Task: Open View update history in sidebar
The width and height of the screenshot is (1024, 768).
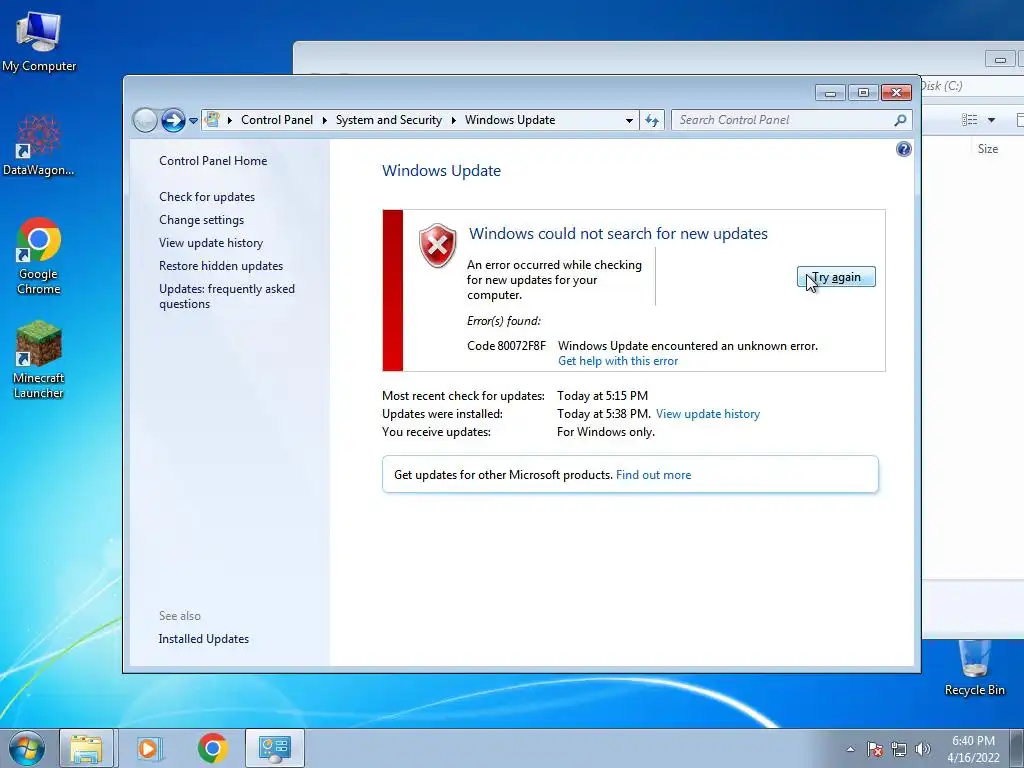Action: (211, 243)
